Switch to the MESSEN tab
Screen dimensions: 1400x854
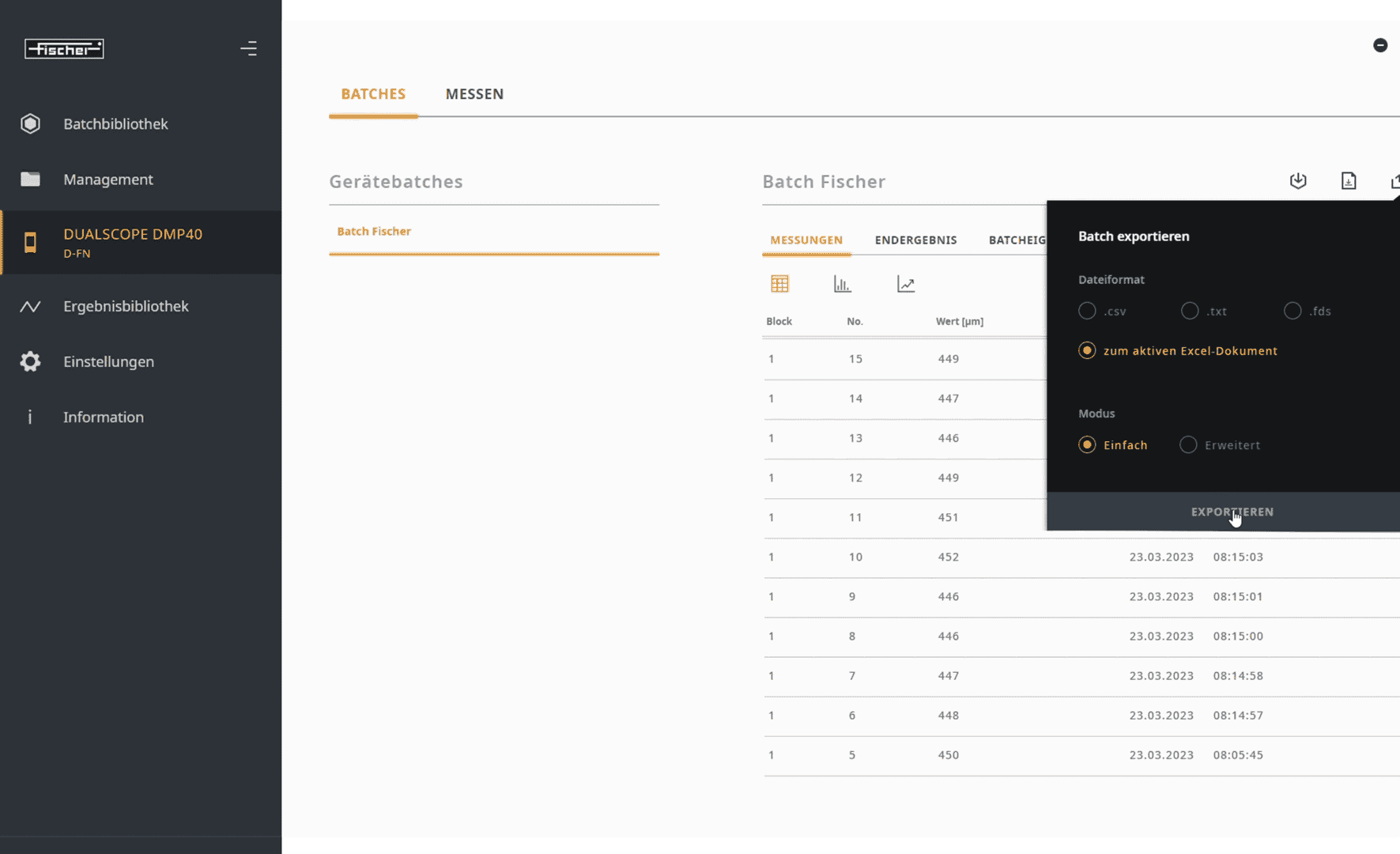point(474,93)
